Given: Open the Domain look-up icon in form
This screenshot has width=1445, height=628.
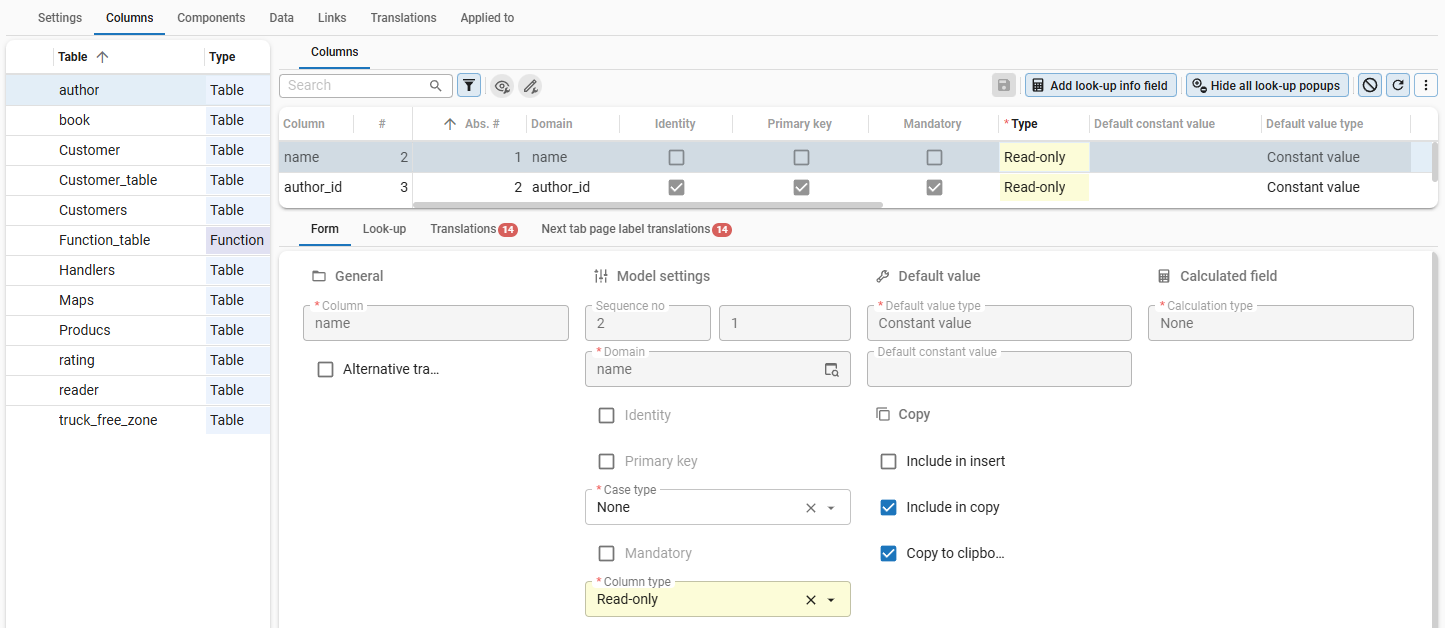Looking at the screenshot, I should 831,370.
